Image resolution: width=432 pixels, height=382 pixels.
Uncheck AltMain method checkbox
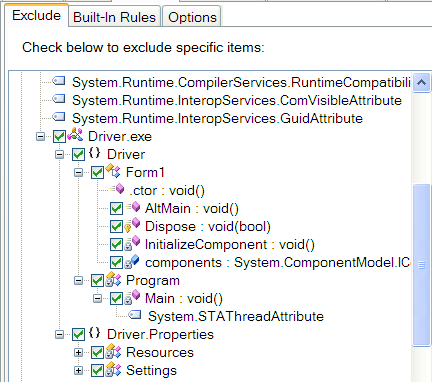[x=116, y=208]
